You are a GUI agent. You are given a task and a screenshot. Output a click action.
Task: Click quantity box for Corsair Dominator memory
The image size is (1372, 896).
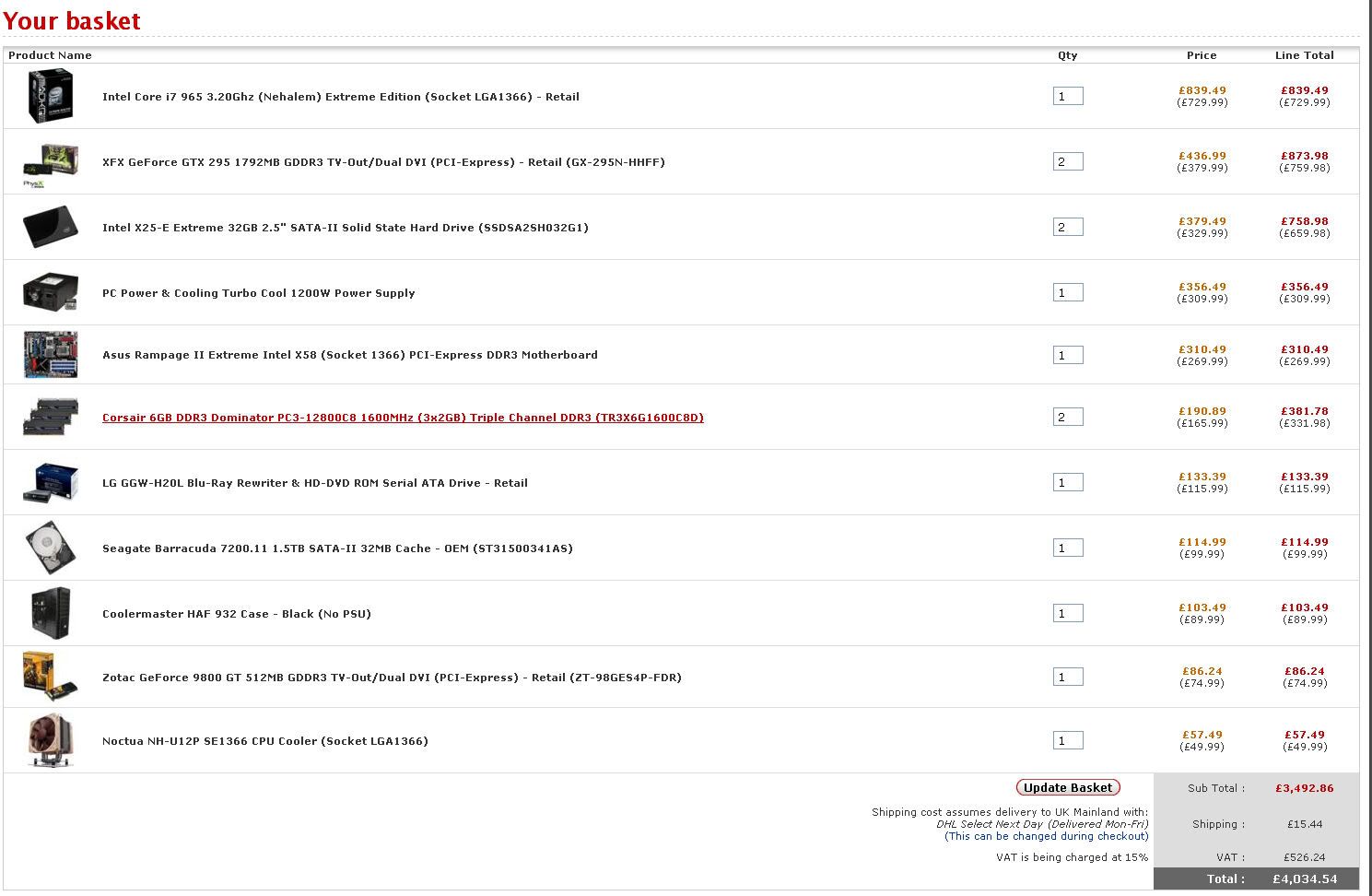(x=1068, y=417)
